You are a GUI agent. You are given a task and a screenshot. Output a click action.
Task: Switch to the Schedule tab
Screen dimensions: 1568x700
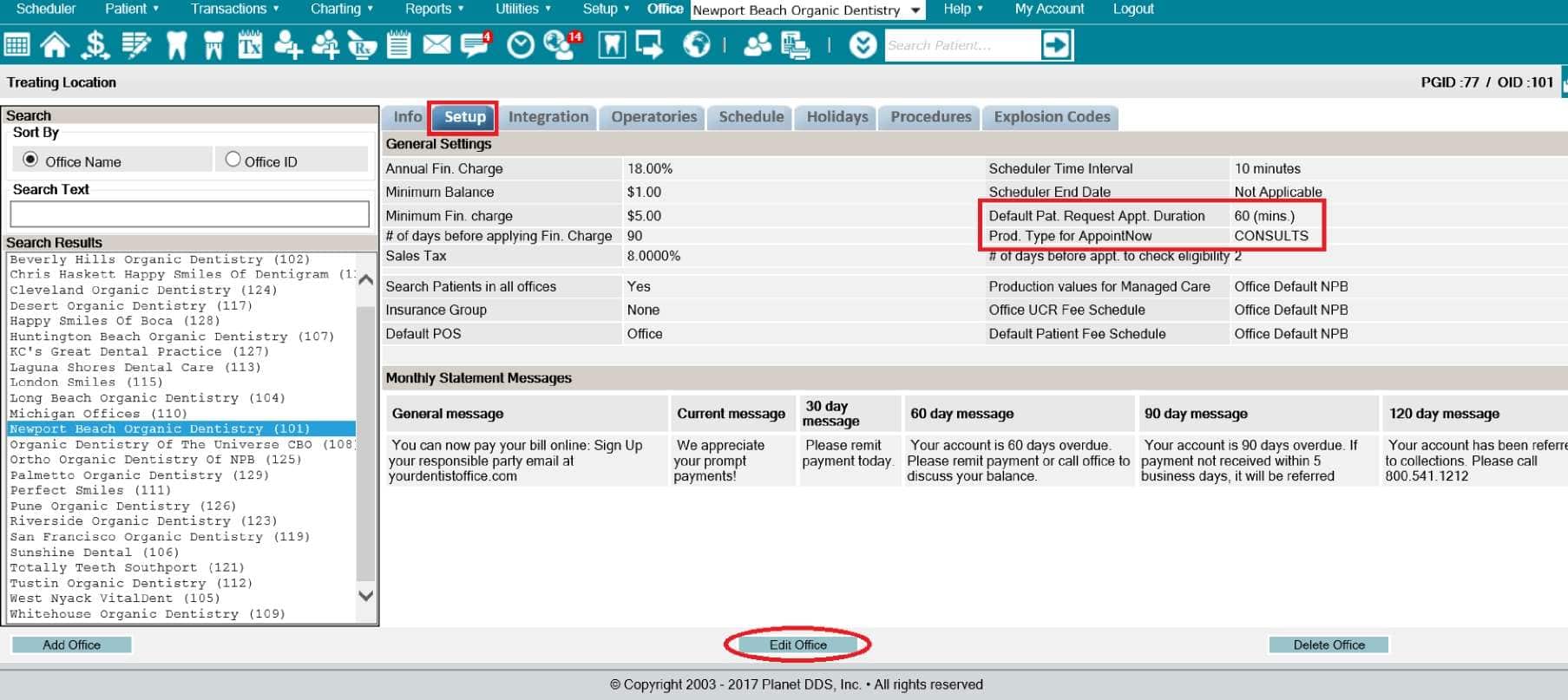coord(751,117)
